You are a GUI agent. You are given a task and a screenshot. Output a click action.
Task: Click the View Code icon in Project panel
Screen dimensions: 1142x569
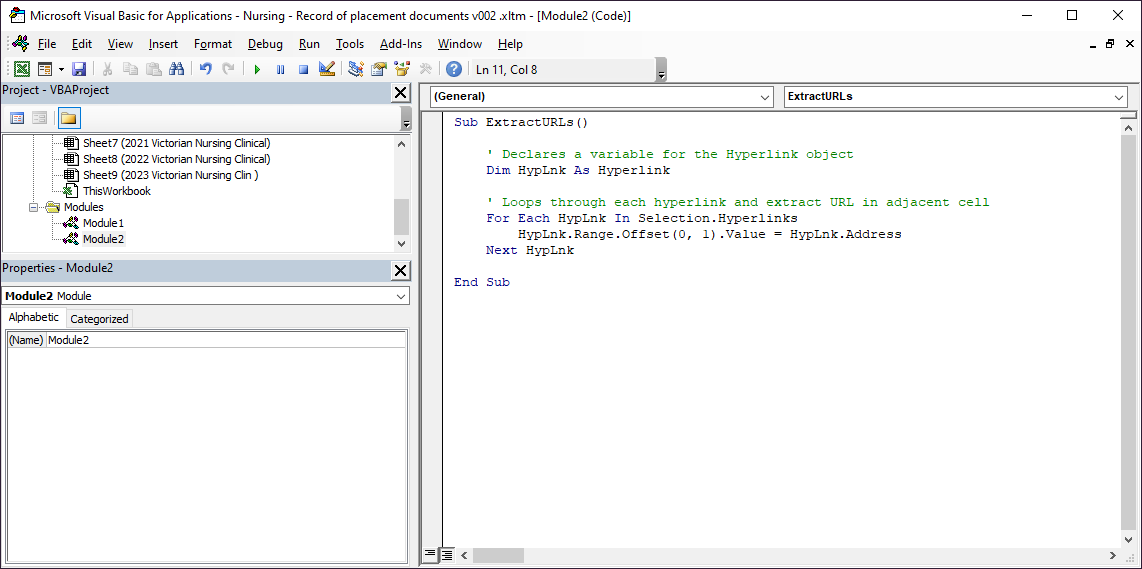17,118
